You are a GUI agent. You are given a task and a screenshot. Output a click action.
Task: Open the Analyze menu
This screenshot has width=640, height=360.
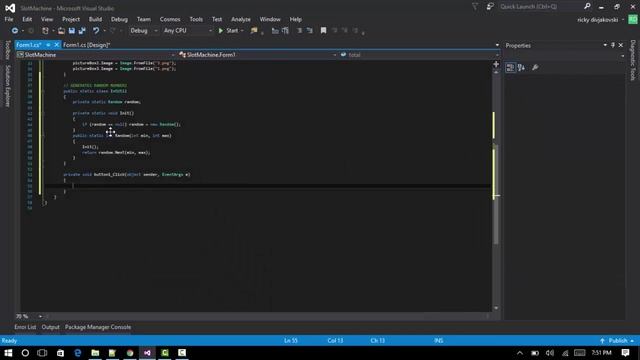click(241, 19)
